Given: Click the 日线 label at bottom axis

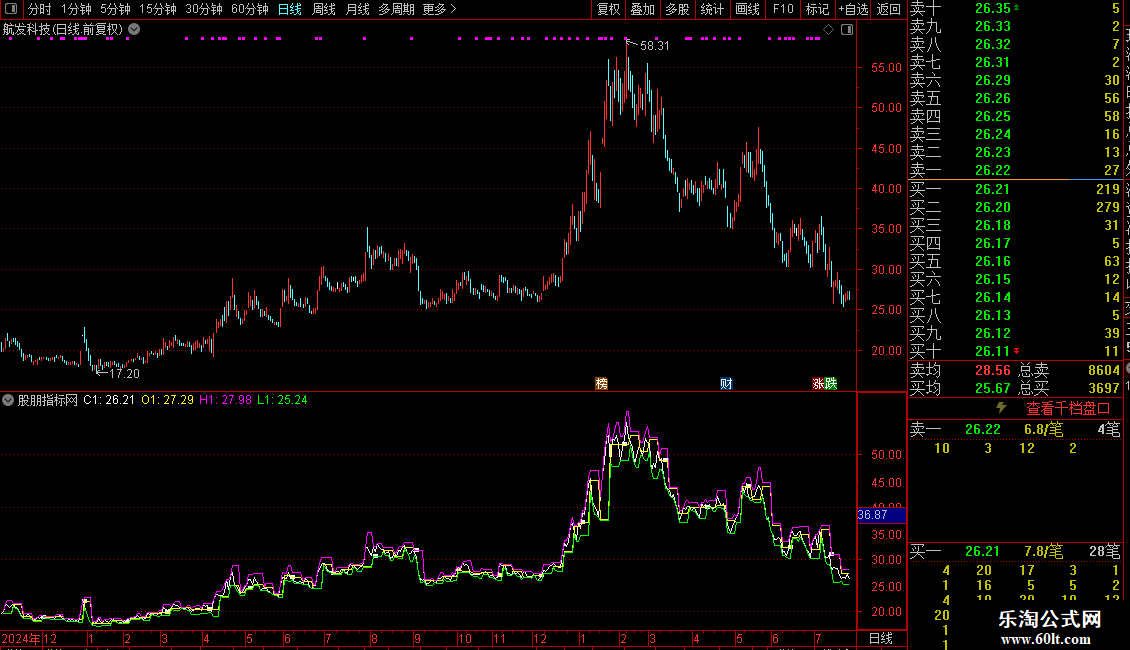Looking at the screenshot, I should [881, 638].
